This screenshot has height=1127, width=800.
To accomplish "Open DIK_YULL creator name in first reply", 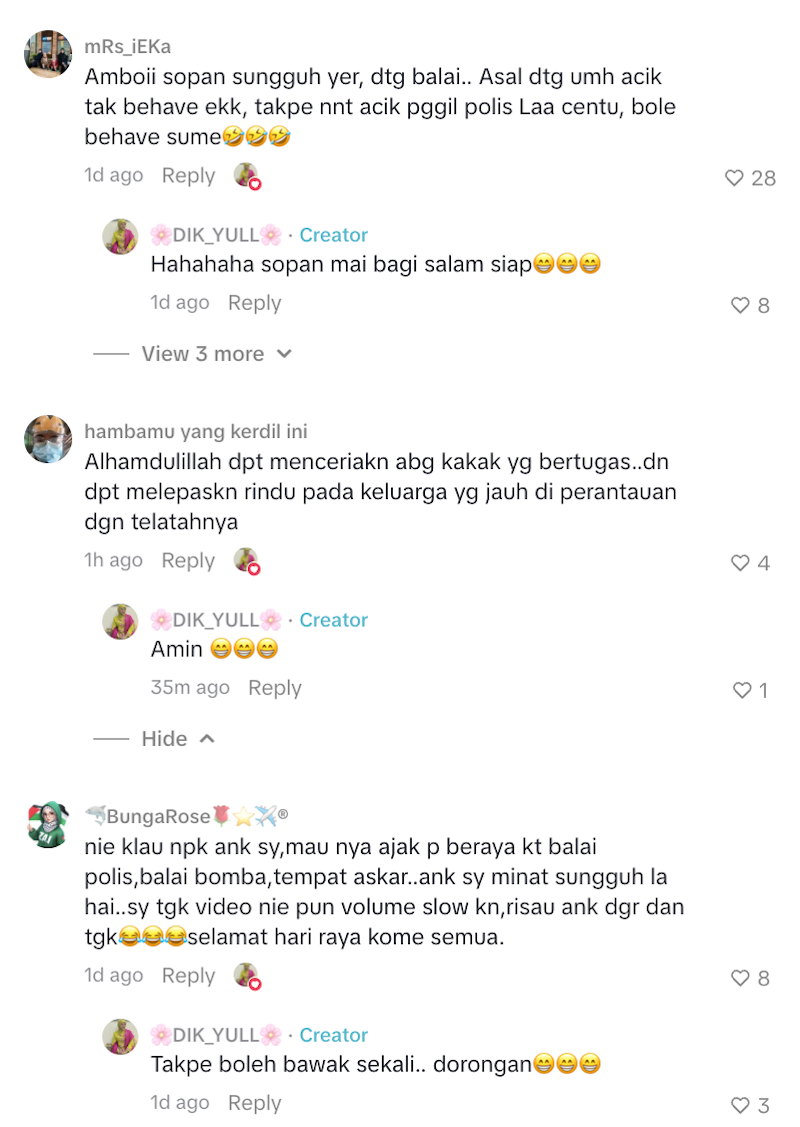I will (x=216, y=235).
